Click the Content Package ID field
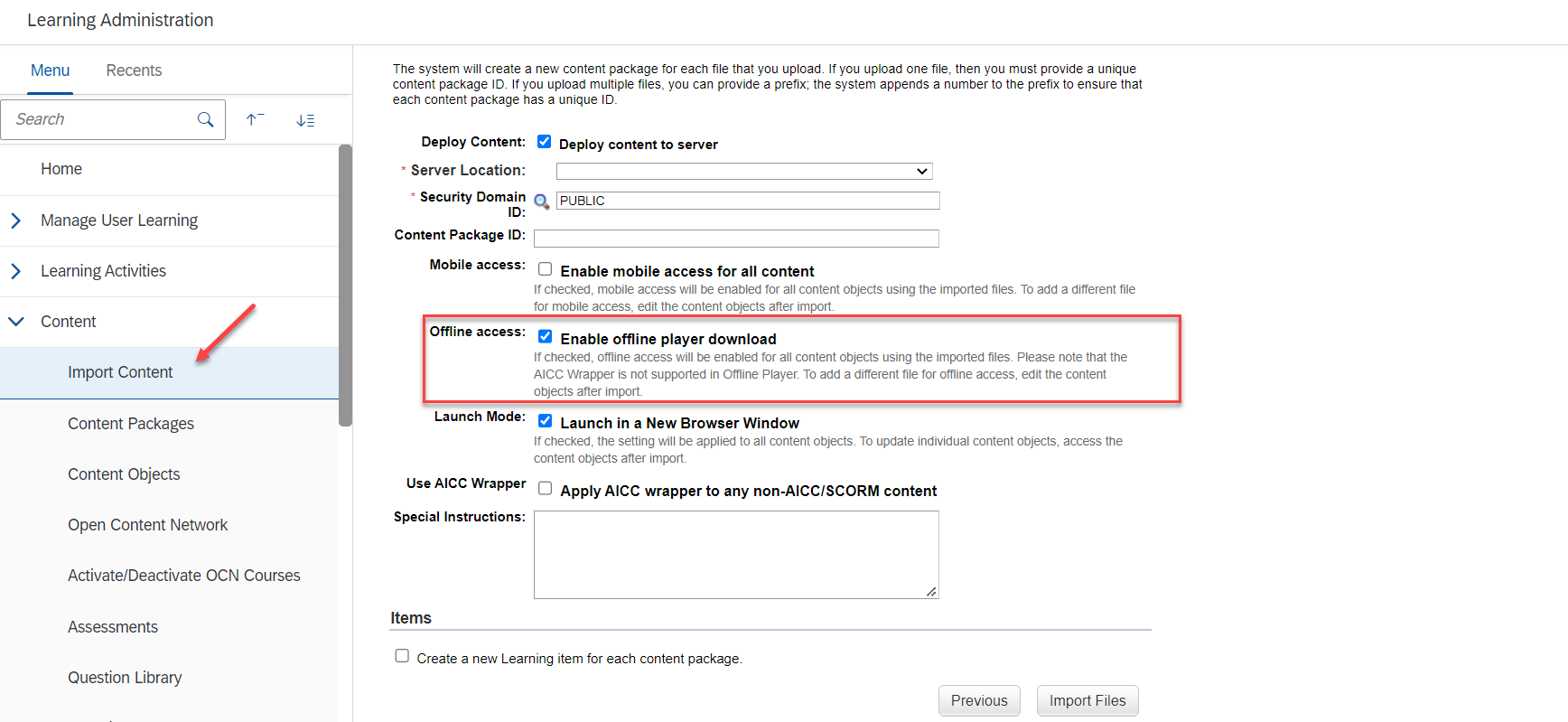This screenshot has width=1568, height=722. tap(736, 239)
